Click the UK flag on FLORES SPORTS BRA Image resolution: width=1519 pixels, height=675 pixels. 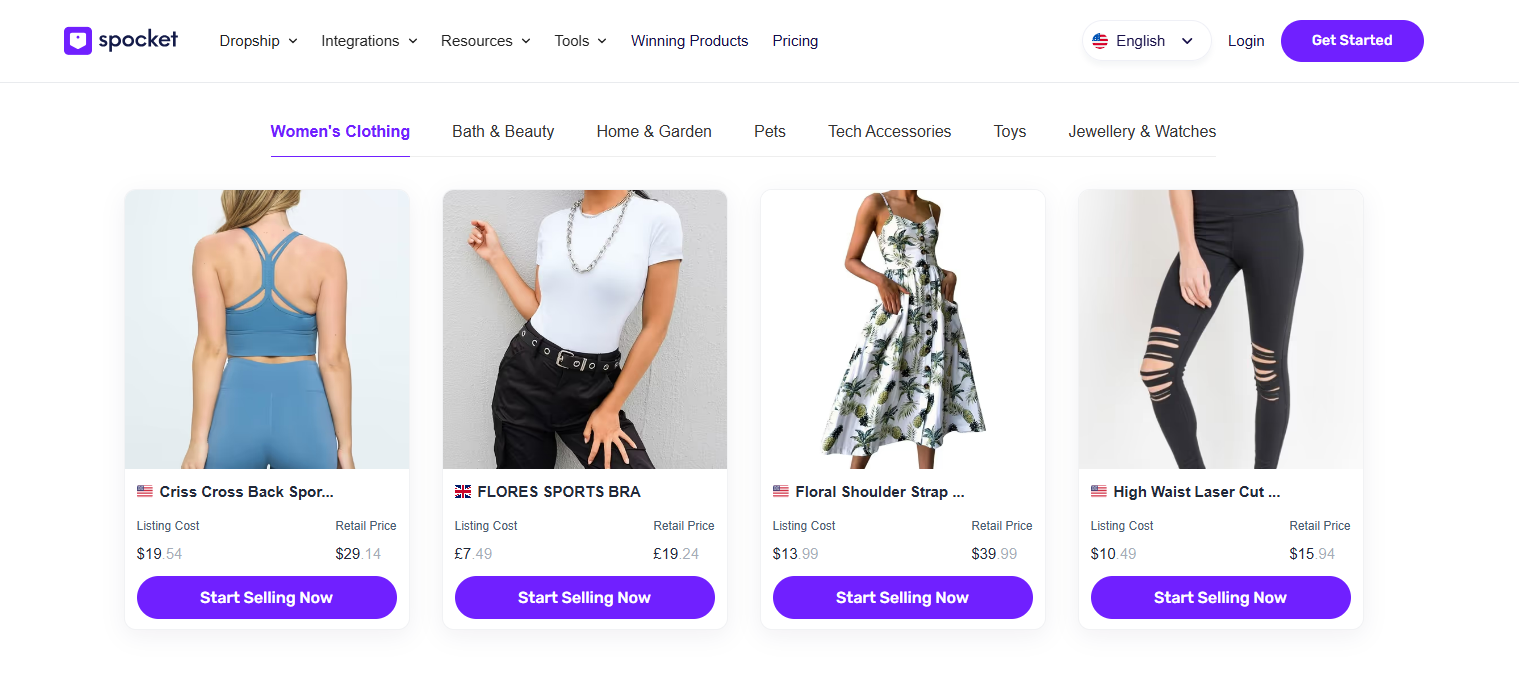click(x=461, y=491)
